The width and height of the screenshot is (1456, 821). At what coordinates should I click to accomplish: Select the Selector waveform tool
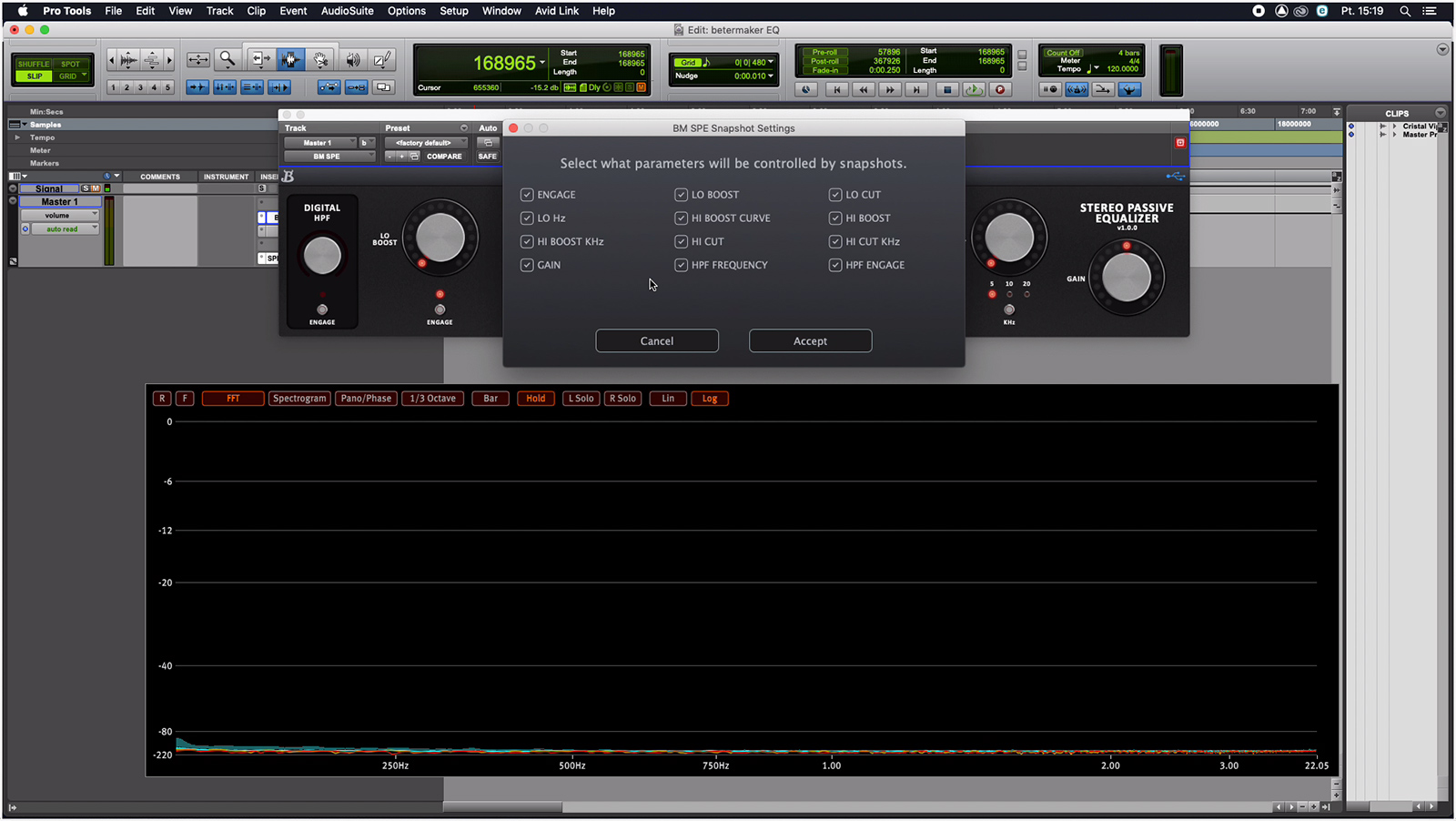290,60
